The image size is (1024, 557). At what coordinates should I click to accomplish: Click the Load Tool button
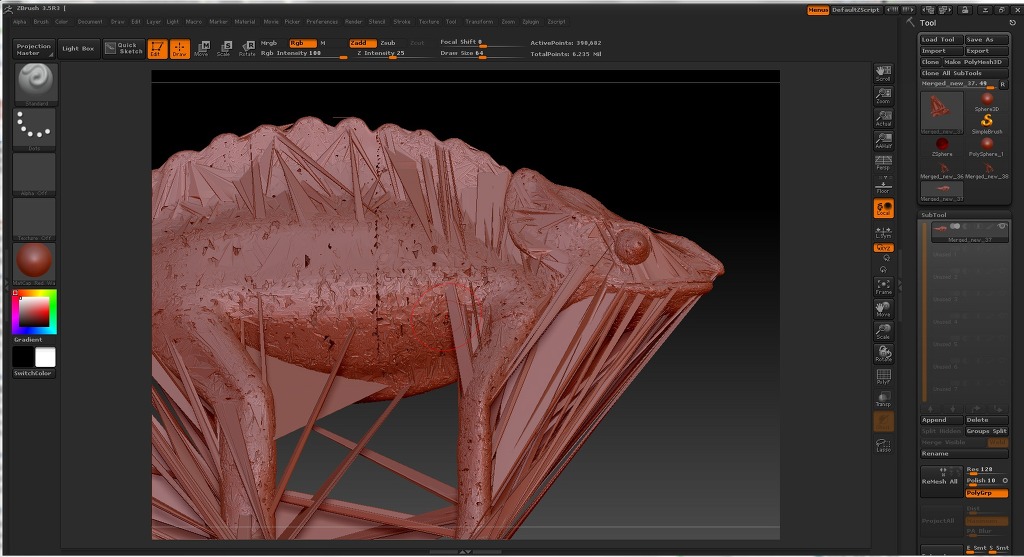pos(940,39)
